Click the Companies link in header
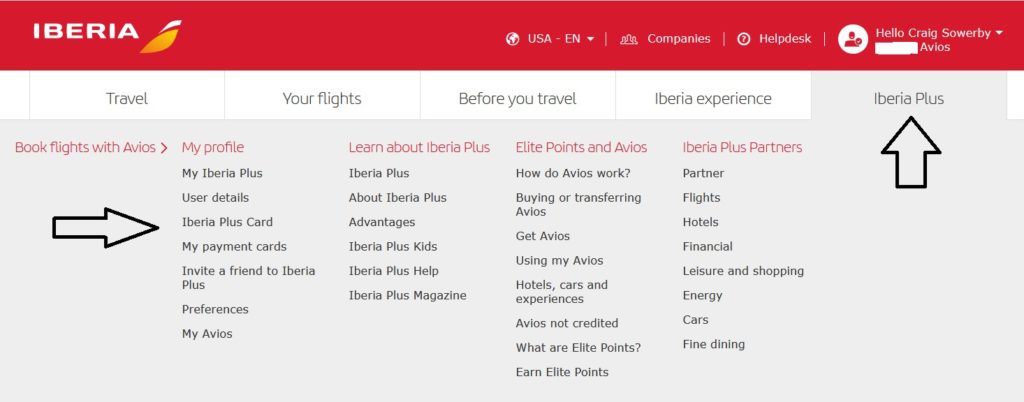 coord(678,39)
